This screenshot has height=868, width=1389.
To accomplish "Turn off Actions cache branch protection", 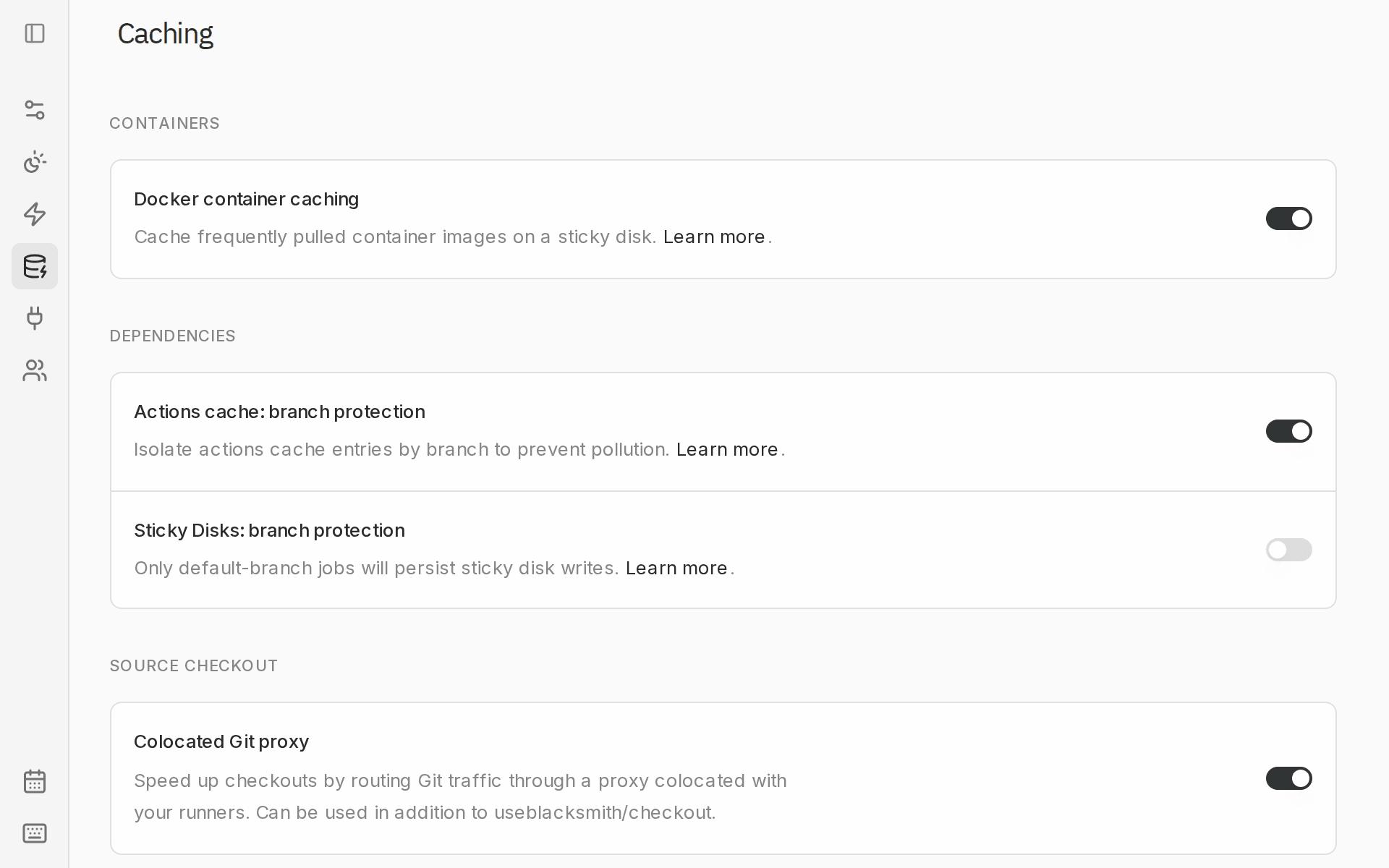I will click(x=1288, y=431).
